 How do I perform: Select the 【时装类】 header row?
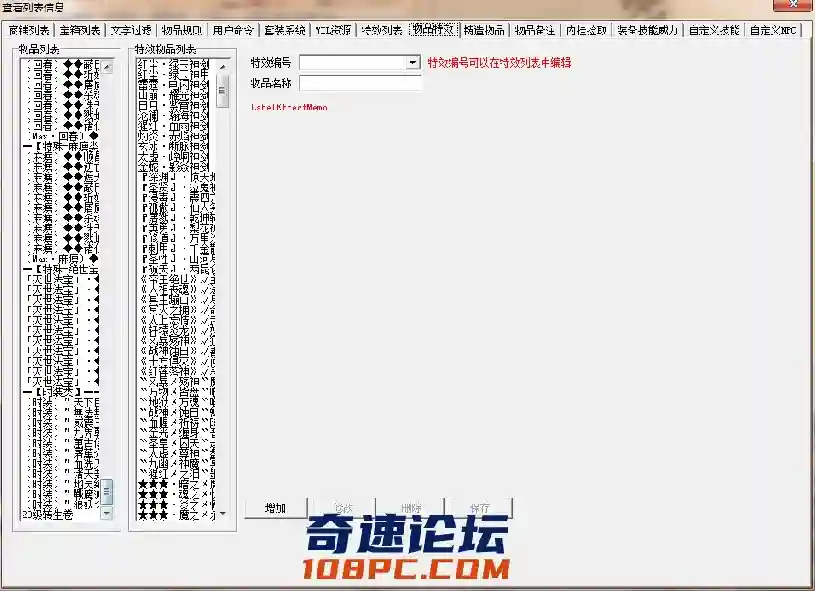(x=60, y=392)
